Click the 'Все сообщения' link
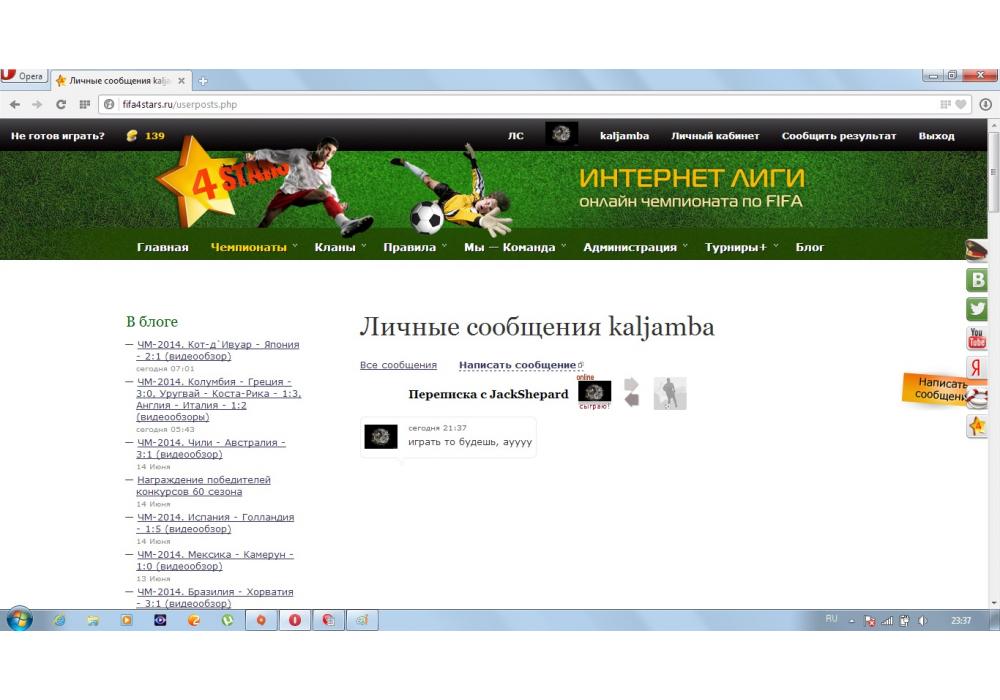The height and width of the screenshot is (700, 1000). [398, 365]
